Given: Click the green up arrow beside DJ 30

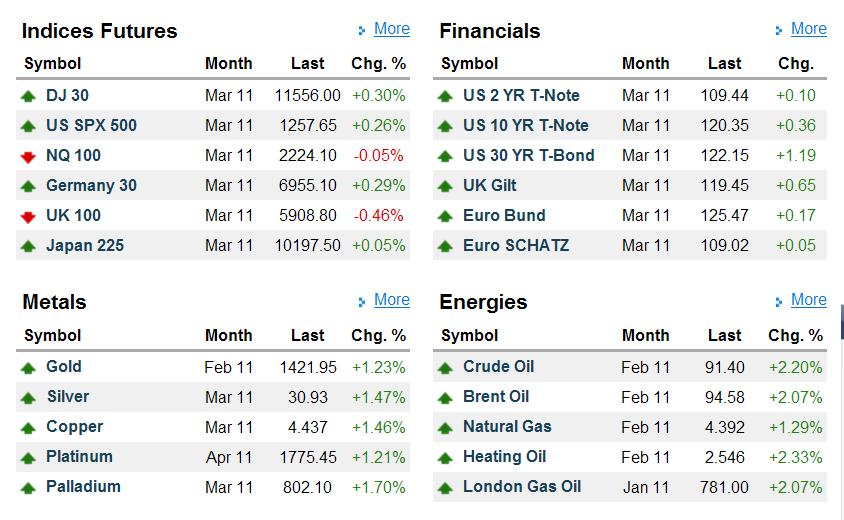Looking at the screenshot, I should [x=28, y=96].
